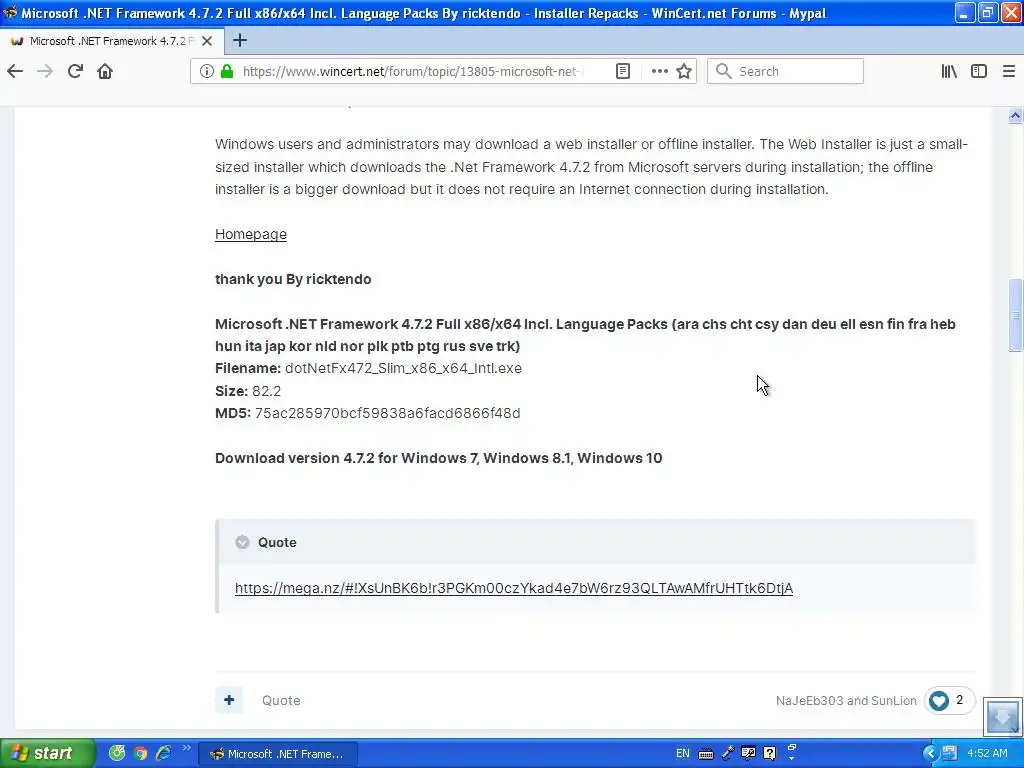Close the Microsoft .NET Framework tab
The height and width of the screenshot is (768, 1024).
click(x=207, y=40)
